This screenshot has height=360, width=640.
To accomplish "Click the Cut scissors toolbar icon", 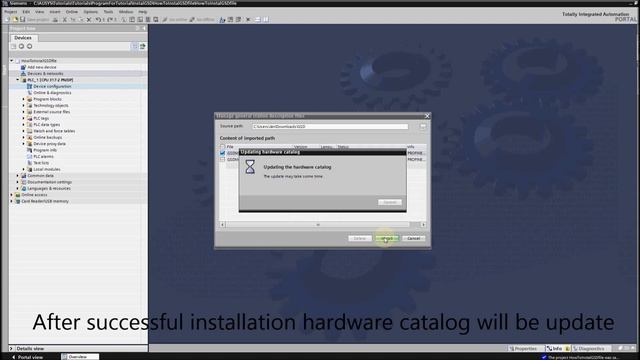I will (64, 20).
